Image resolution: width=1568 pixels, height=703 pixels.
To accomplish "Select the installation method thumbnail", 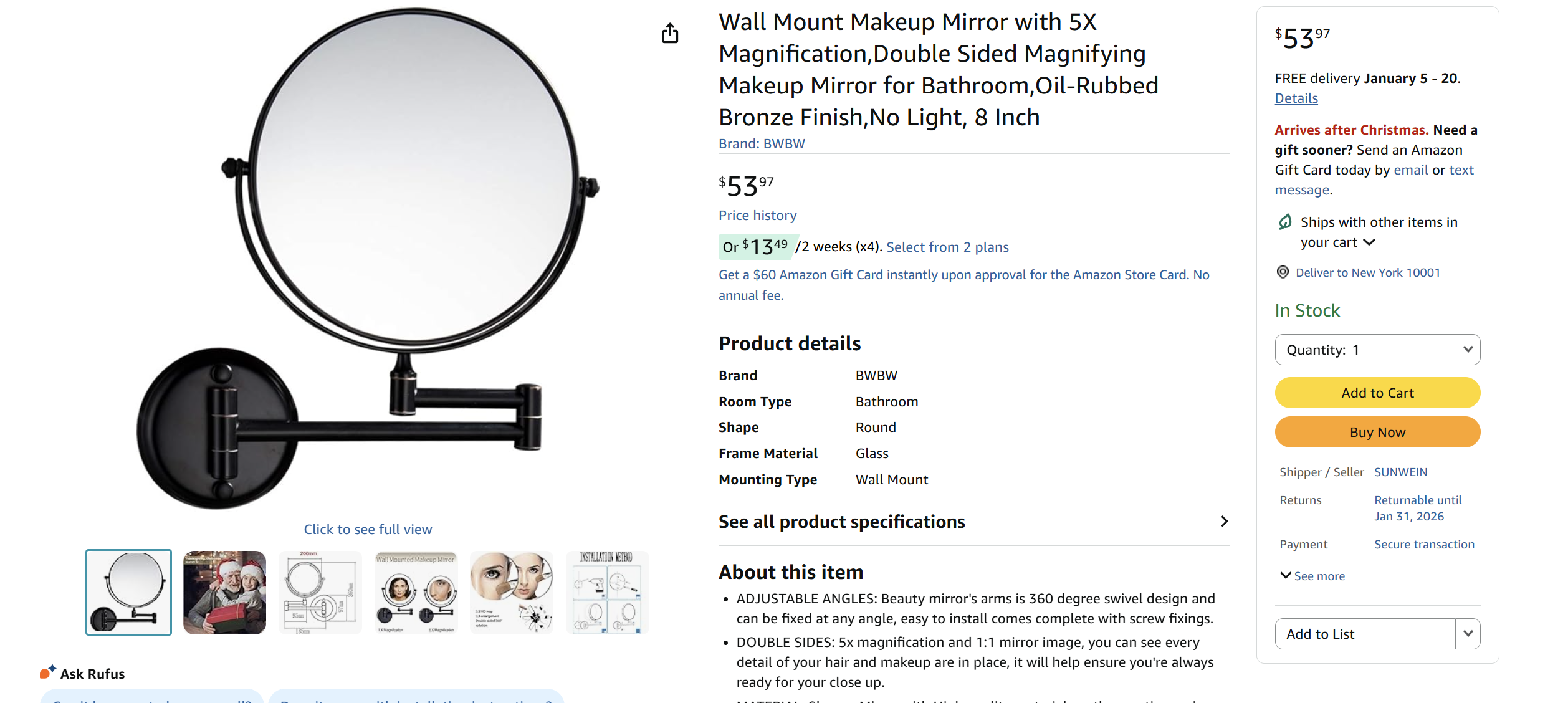I will (607, 592).
